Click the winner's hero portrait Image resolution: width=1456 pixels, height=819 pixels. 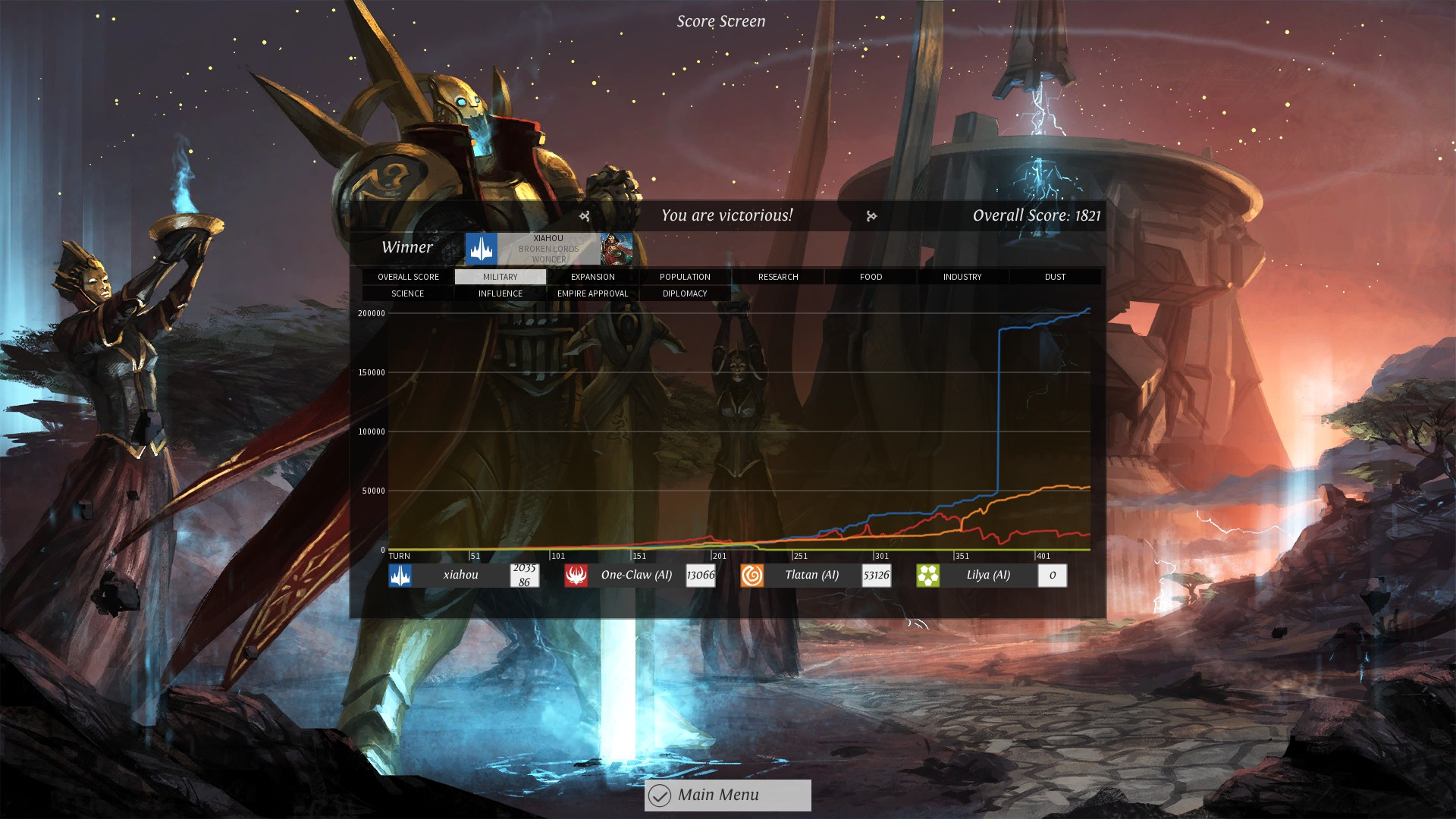pos(617,249)
